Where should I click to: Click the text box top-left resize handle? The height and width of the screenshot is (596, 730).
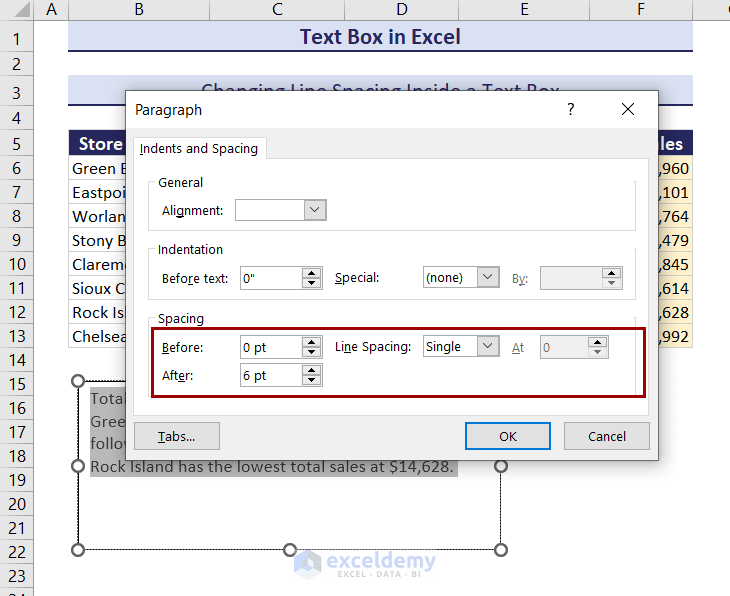(x=78, y=381)
